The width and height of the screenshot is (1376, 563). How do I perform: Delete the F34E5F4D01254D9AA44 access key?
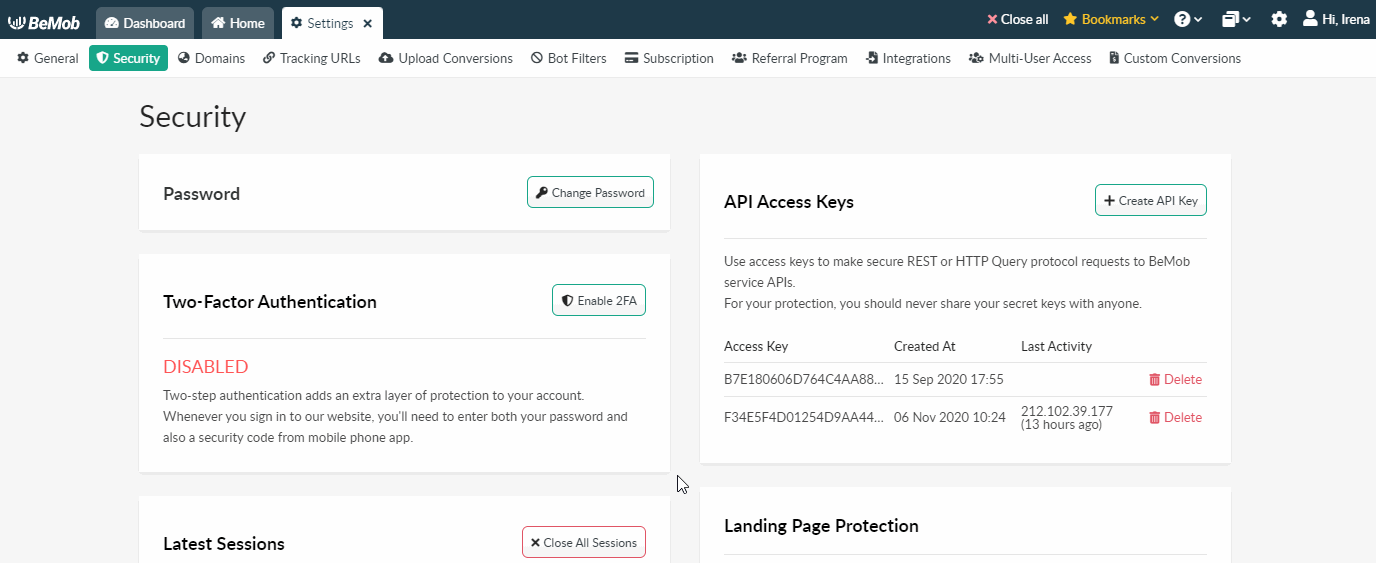(1175, 417)
